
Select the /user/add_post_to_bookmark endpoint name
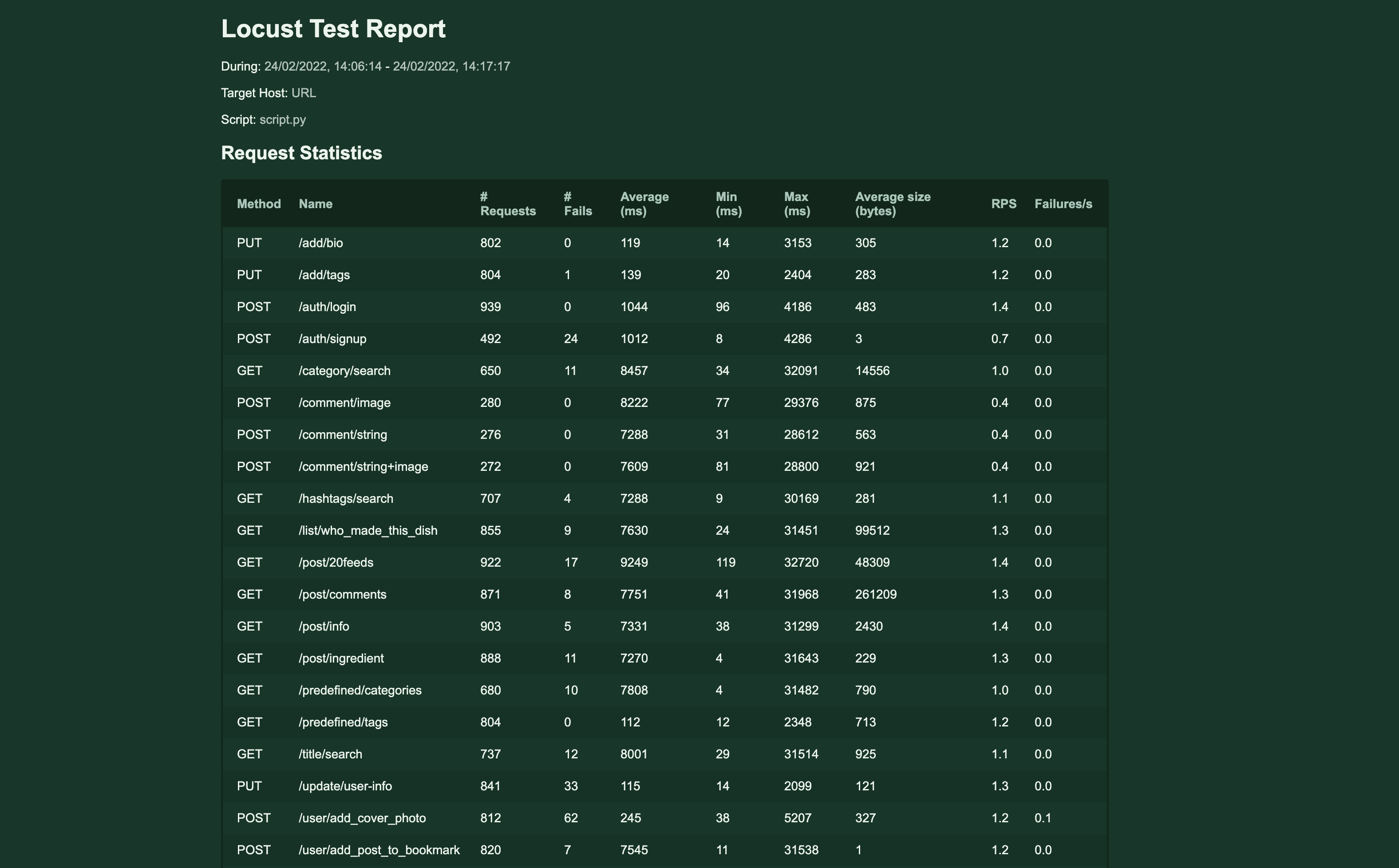(x=379, y=850)
